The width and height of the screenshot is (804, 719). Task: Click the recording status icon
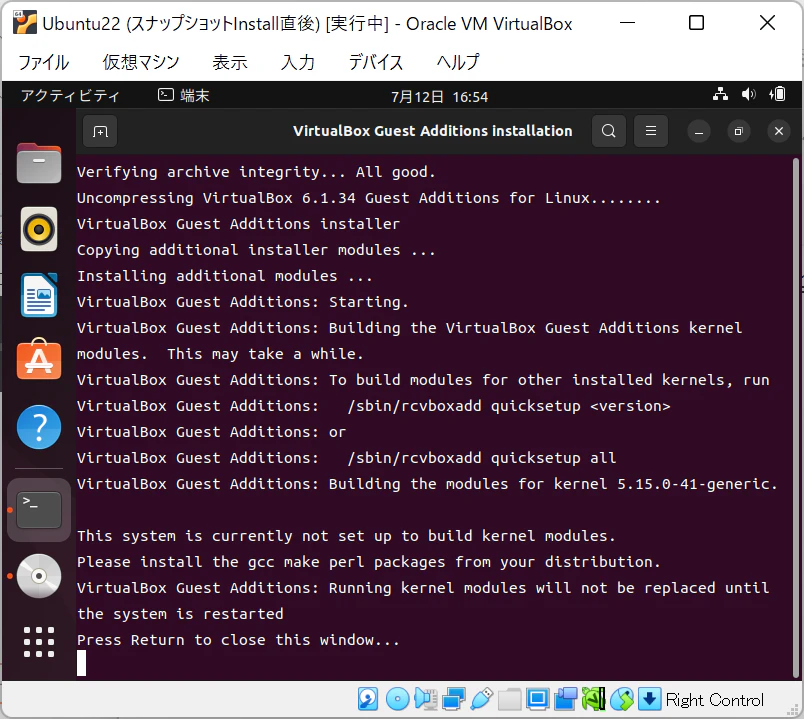point(566,699)
